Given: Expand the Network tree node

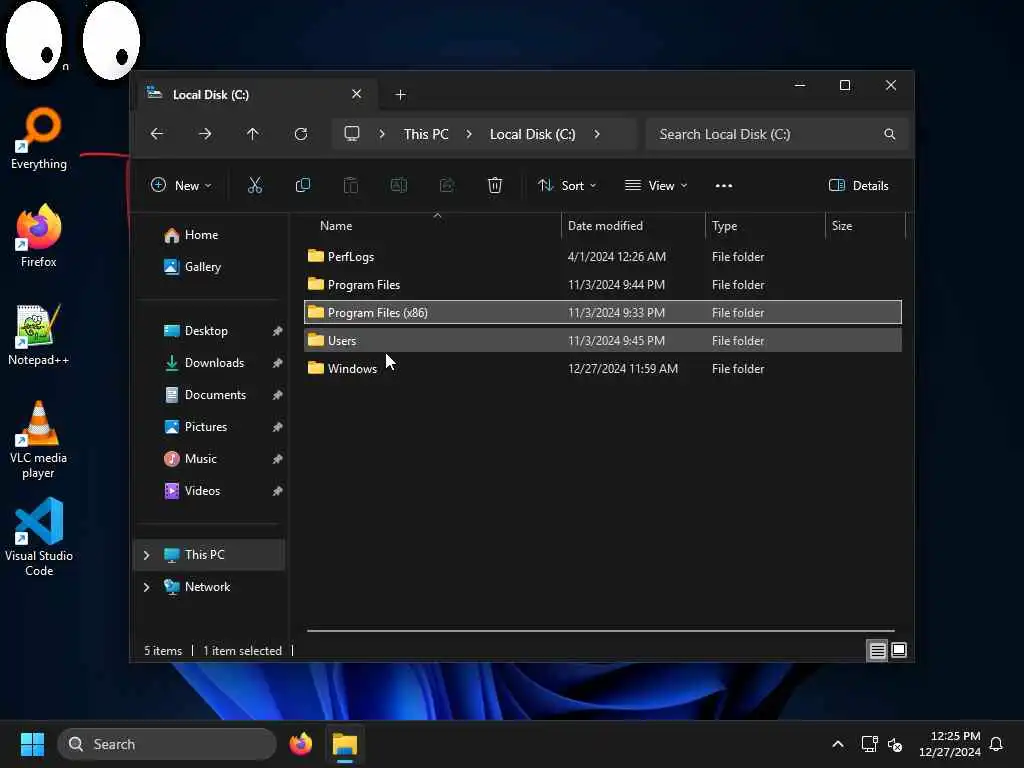Looking at the screenshot, I should pyautogui.click(x=146, y=587).
